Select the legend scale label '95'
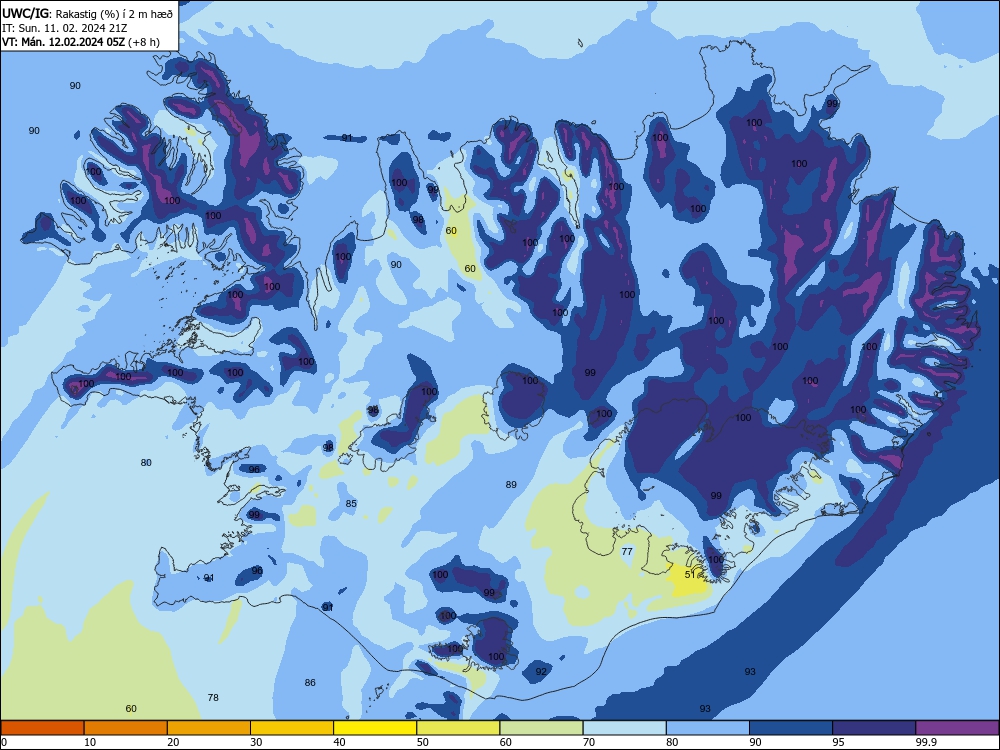The width and height of the screenshot is (1000, 750). 839,742
